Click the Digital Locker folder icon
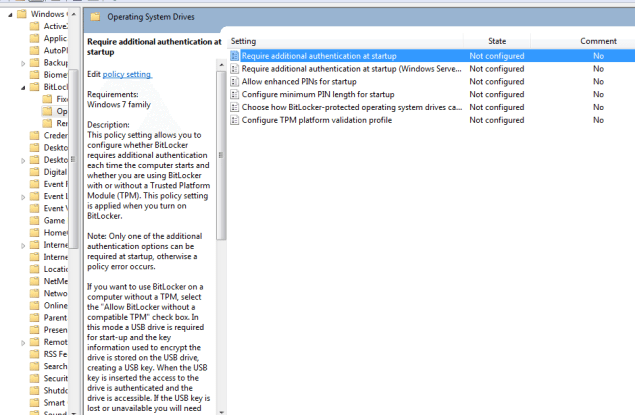Screen dimensions: 635x415 coord(35,172)
